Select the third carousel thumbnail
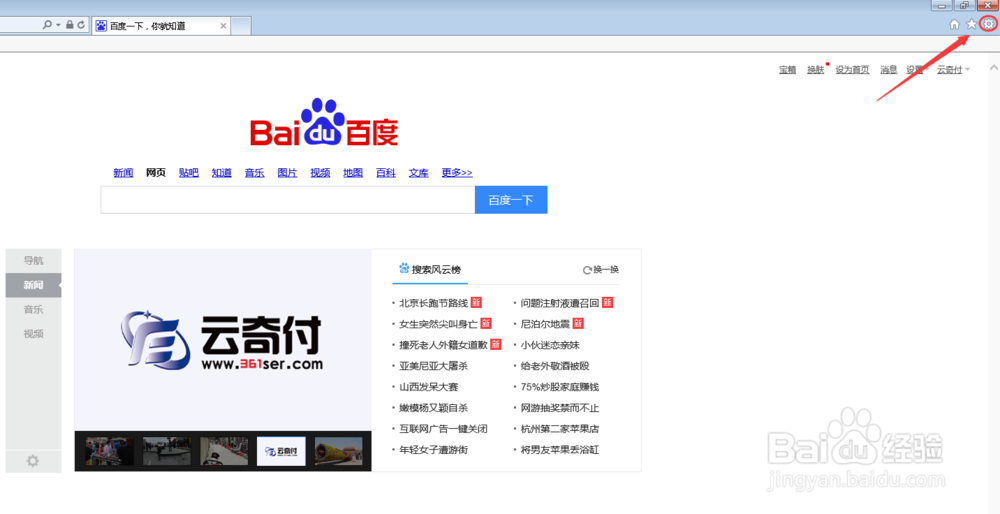This screenshot has height=514, width=1000. 224,451
